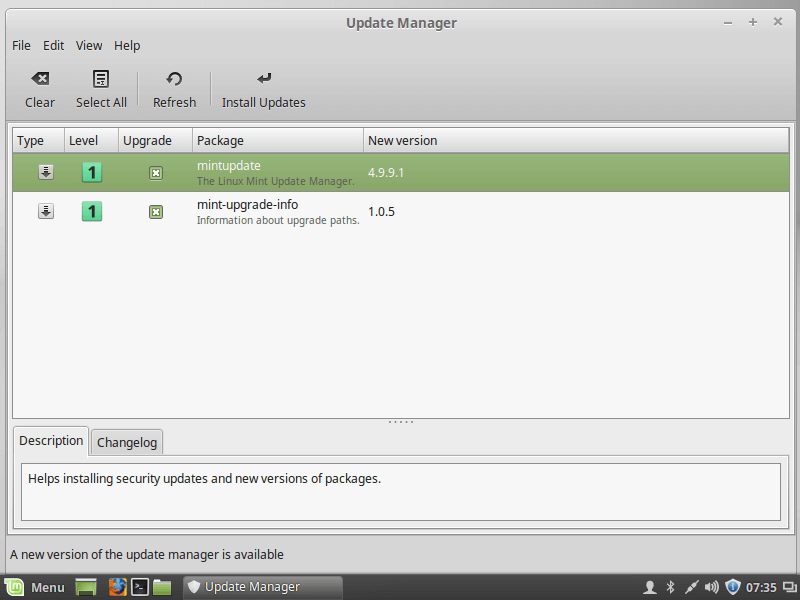Close the Update Manager window
This screenshot has height=600, width=800.
point(778,21)
